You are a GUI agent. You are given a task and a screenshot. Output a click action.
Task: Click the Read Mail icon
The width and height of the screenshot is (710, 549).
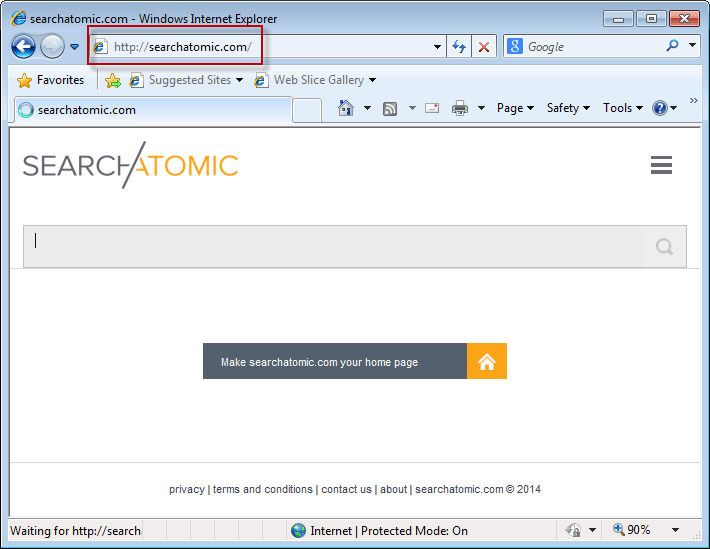click(x=432, y=108)
